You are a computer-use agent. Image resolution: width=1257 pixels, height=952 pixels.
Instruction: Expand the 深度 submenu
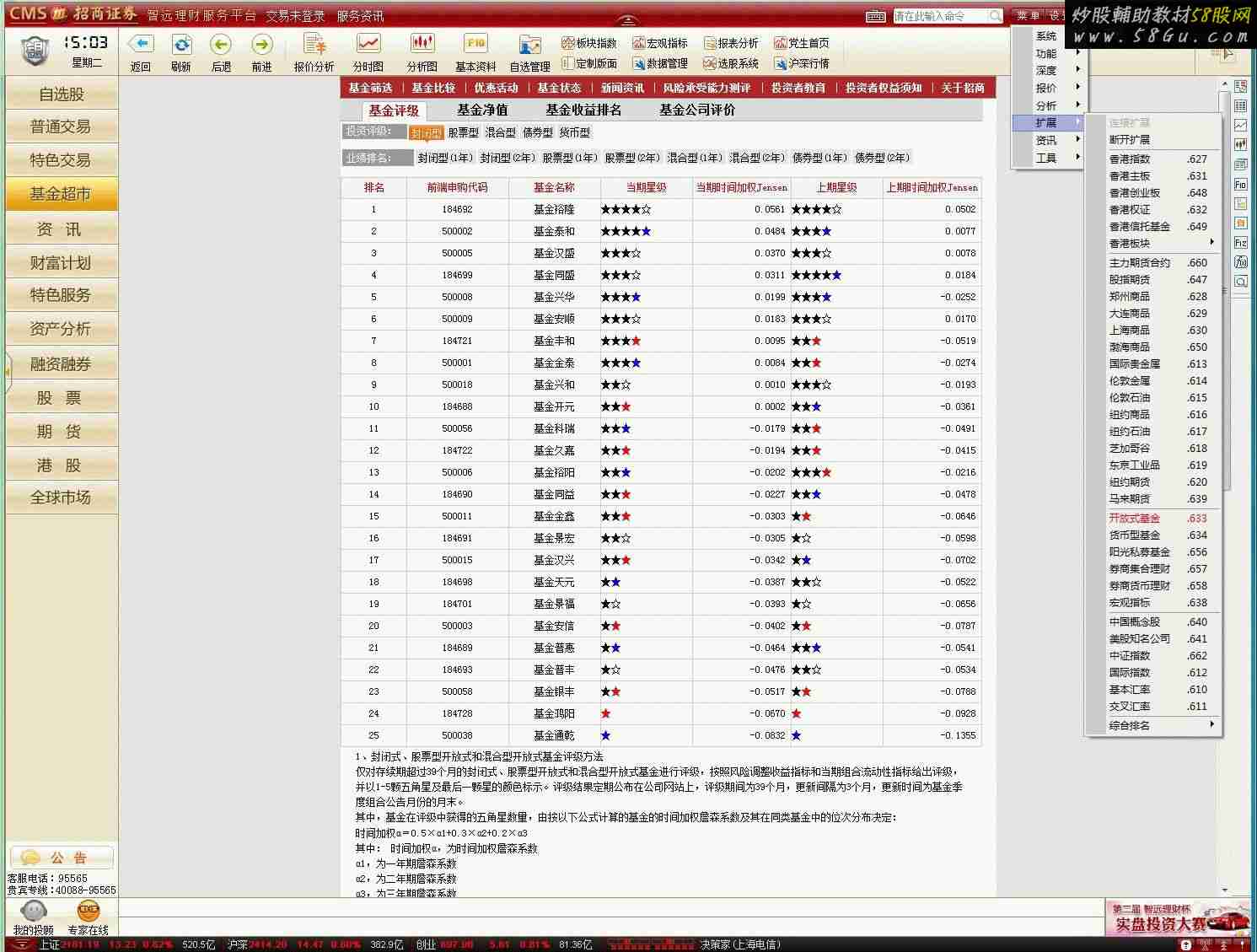(x=1048, y=70)
